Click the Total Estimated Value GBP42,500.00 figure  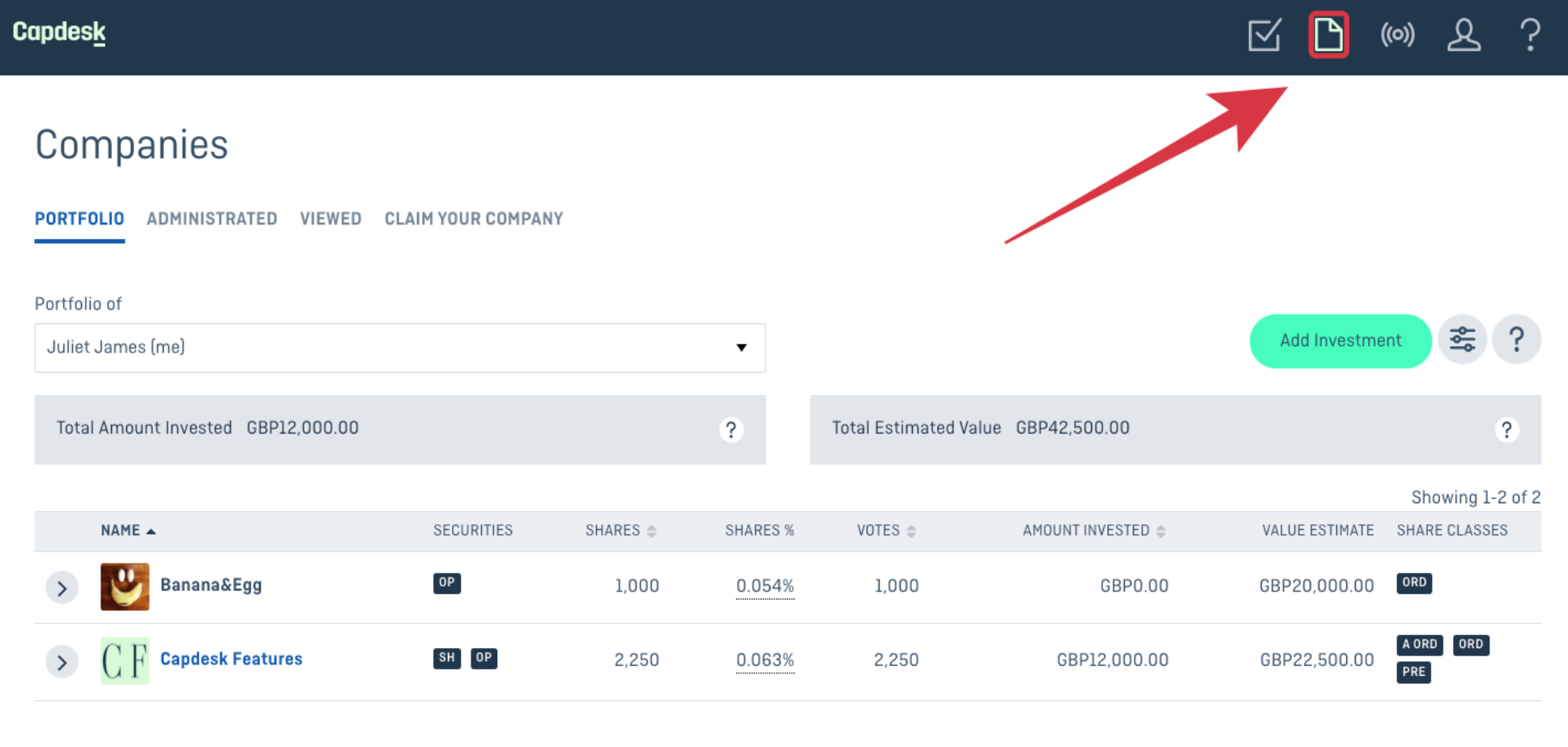coord(1072,428)
